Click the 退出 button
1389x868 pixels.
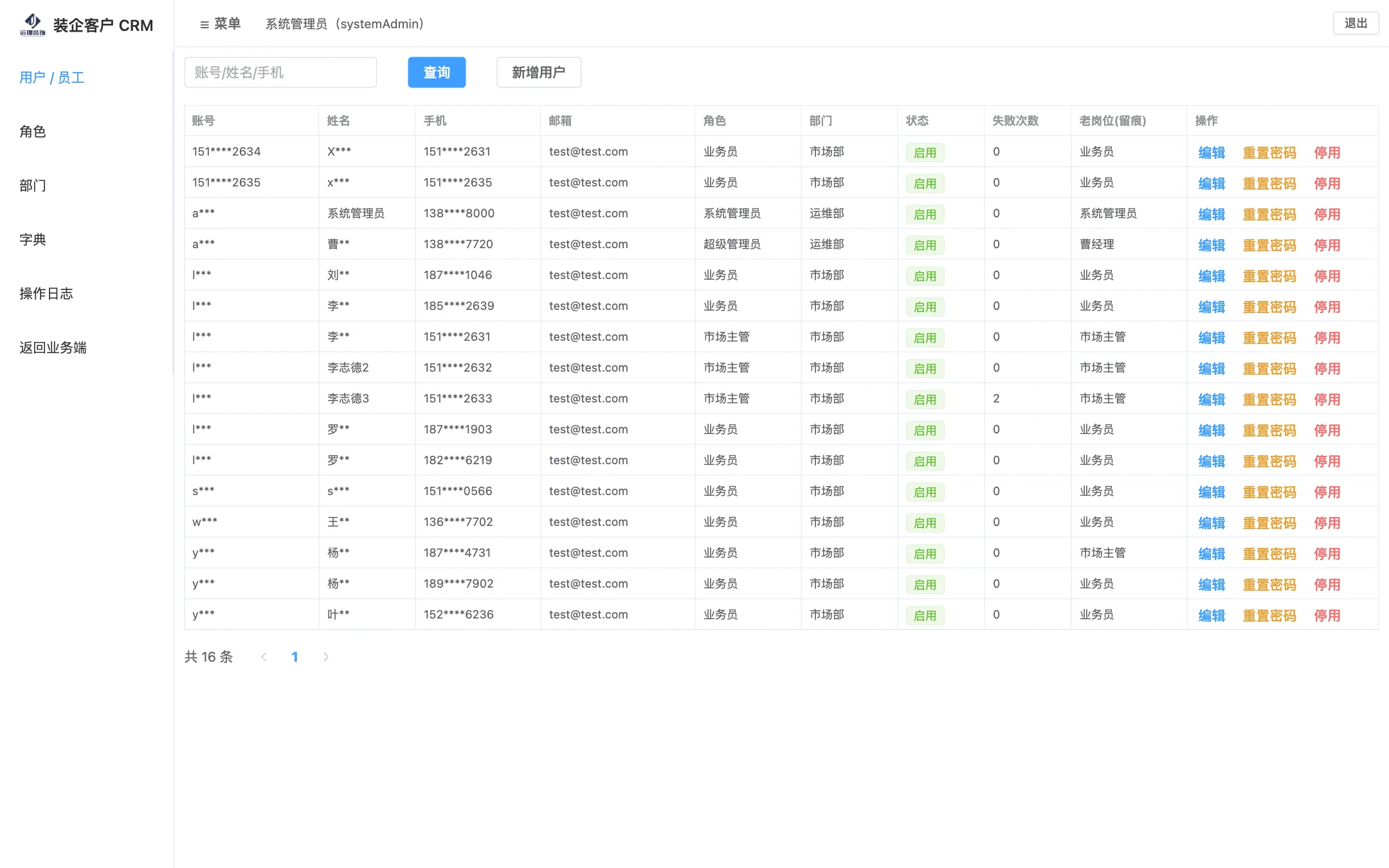pyautogui.click(x=1356, y=23)
